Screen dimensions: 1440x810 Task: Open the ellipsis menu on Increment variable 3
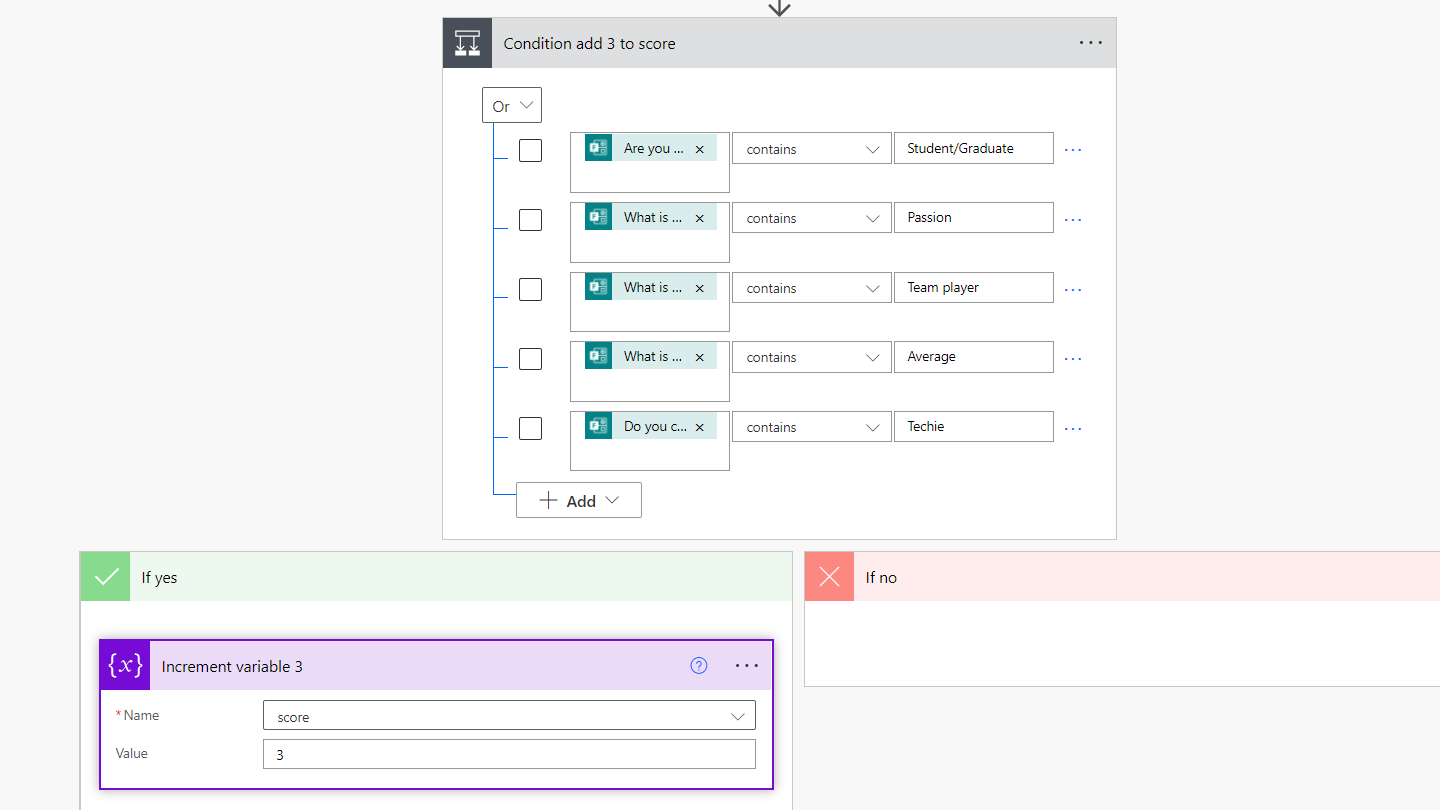coord(746,665)
